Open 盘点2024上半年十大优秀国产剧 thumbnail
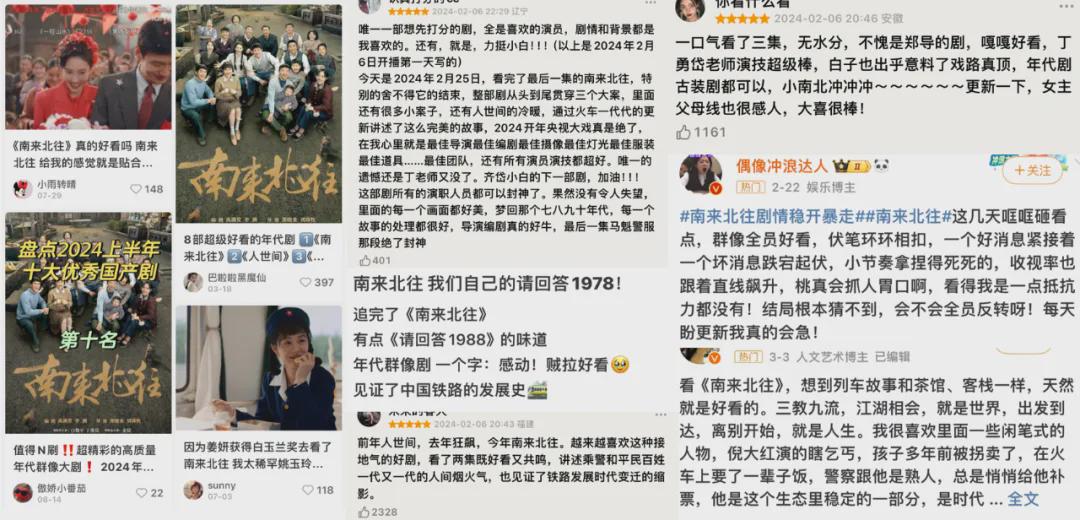This screenshot has width=1080, height=520. [x=88, y=322]
